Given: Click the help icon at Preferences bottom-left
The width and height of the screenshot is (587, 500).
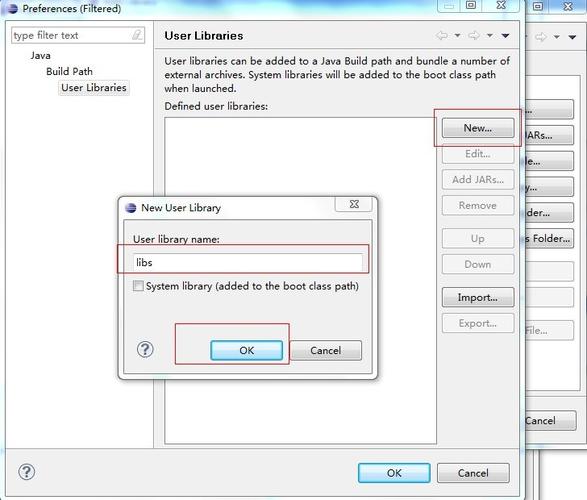Looking at the screenshot, I should coord(27,472).
